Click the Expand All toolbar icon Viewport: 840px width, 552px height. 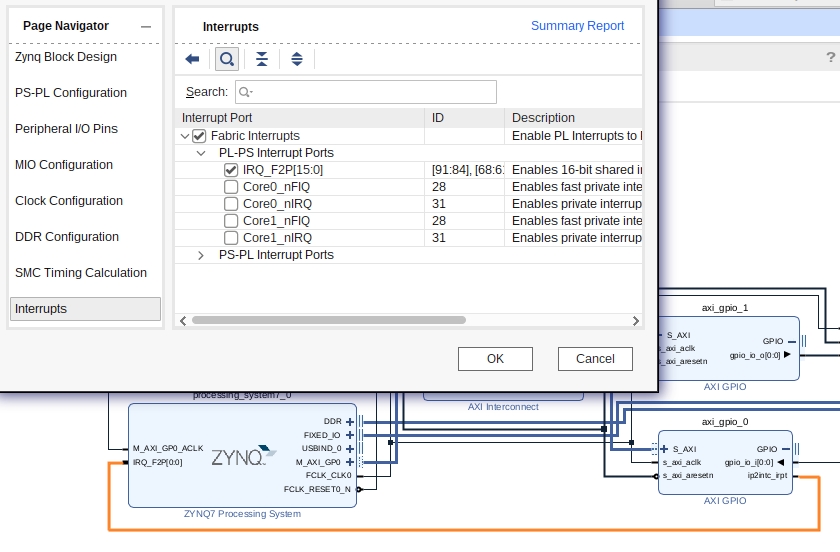pos(297,59)
